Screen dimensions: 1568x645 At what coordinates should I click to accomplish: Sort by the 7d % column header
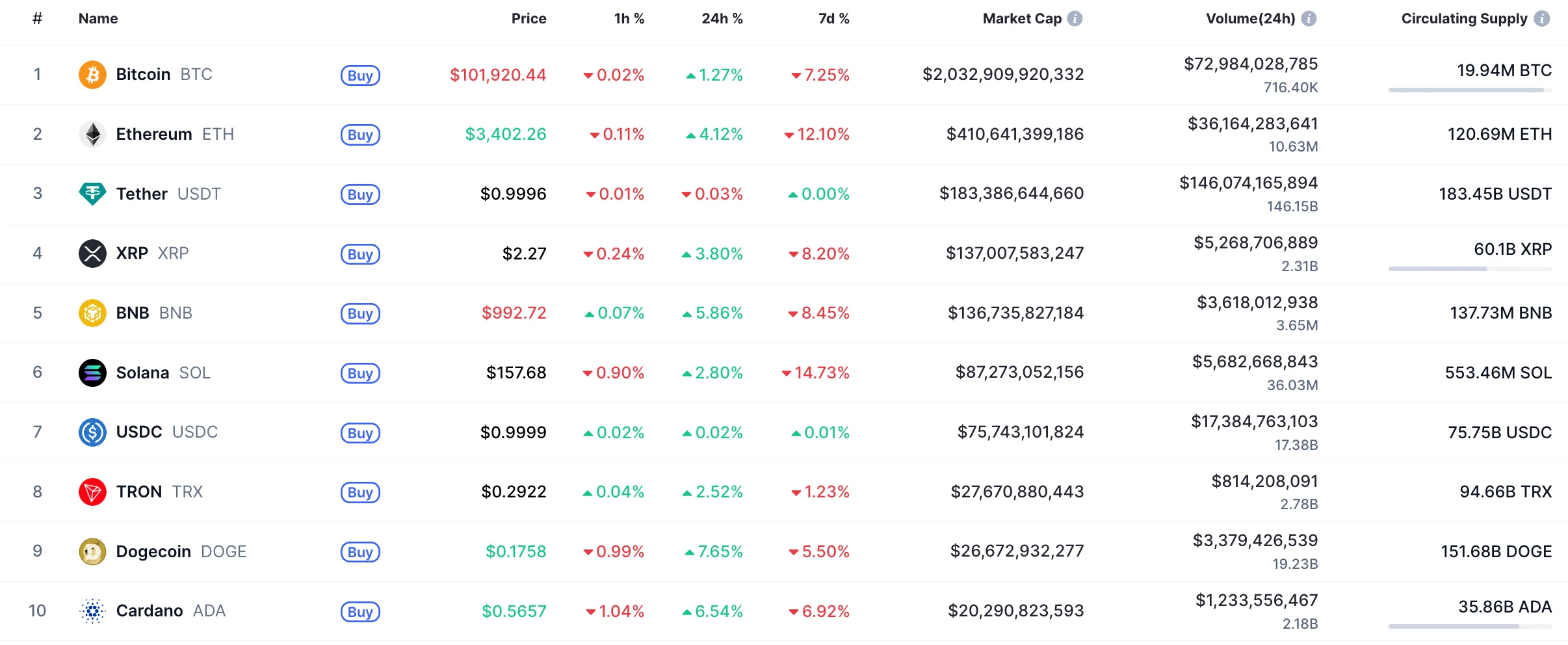point(833,19)
